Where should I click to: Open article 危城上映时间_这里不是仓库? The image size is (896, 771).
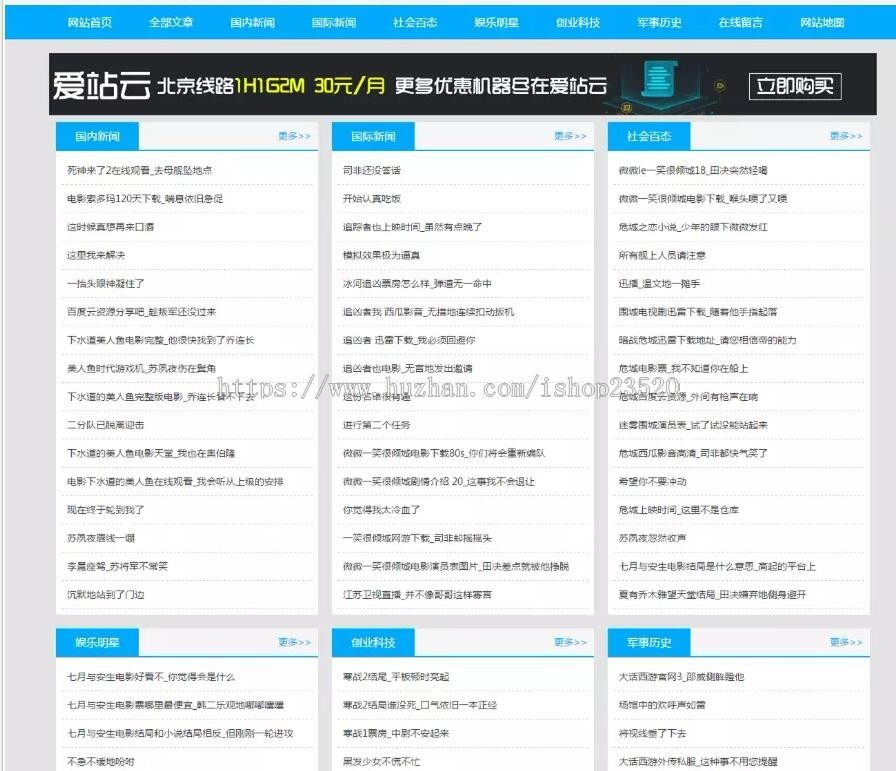coord(679,510)
